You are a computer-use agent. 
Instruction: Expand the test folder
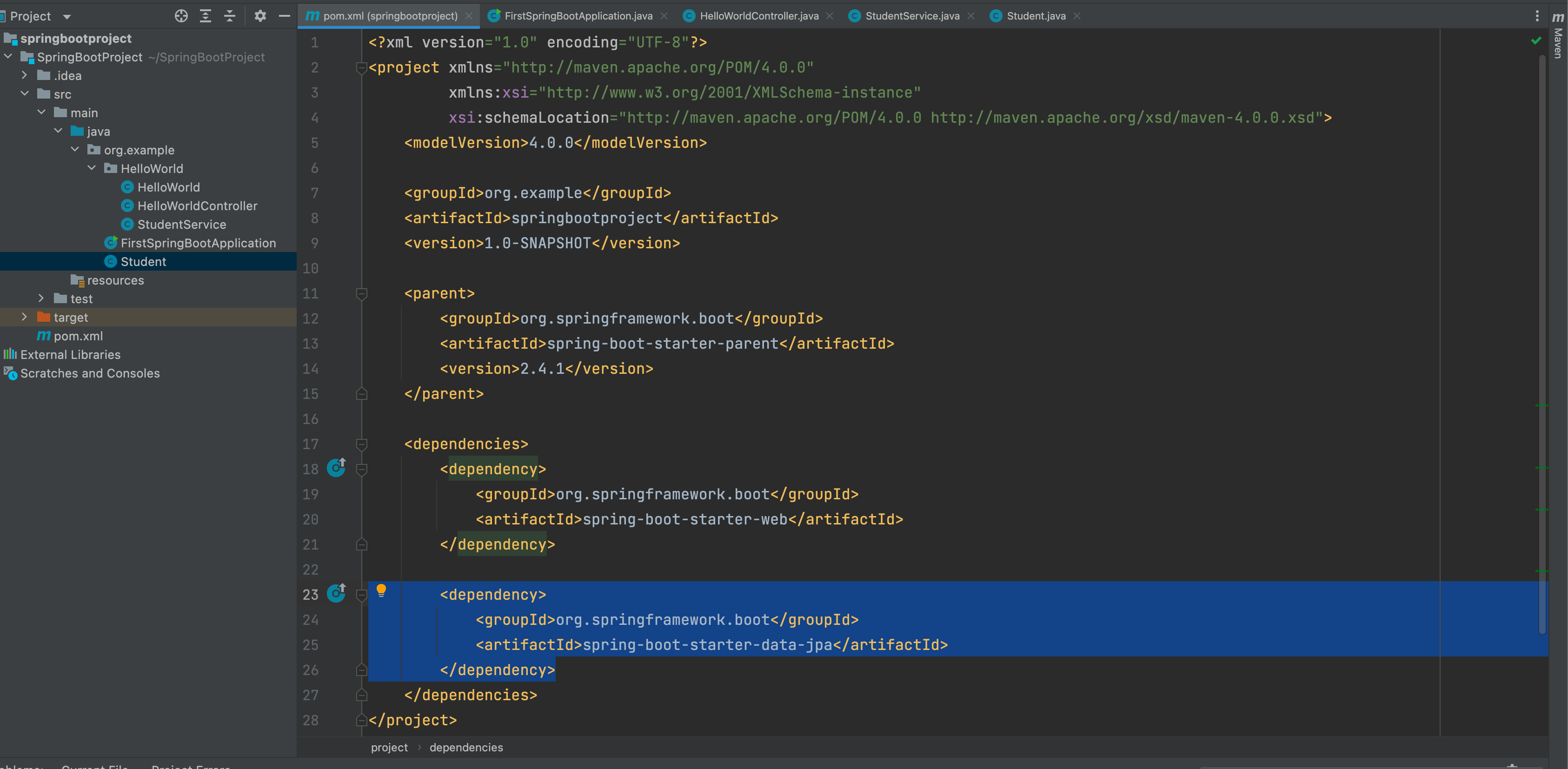41,298
